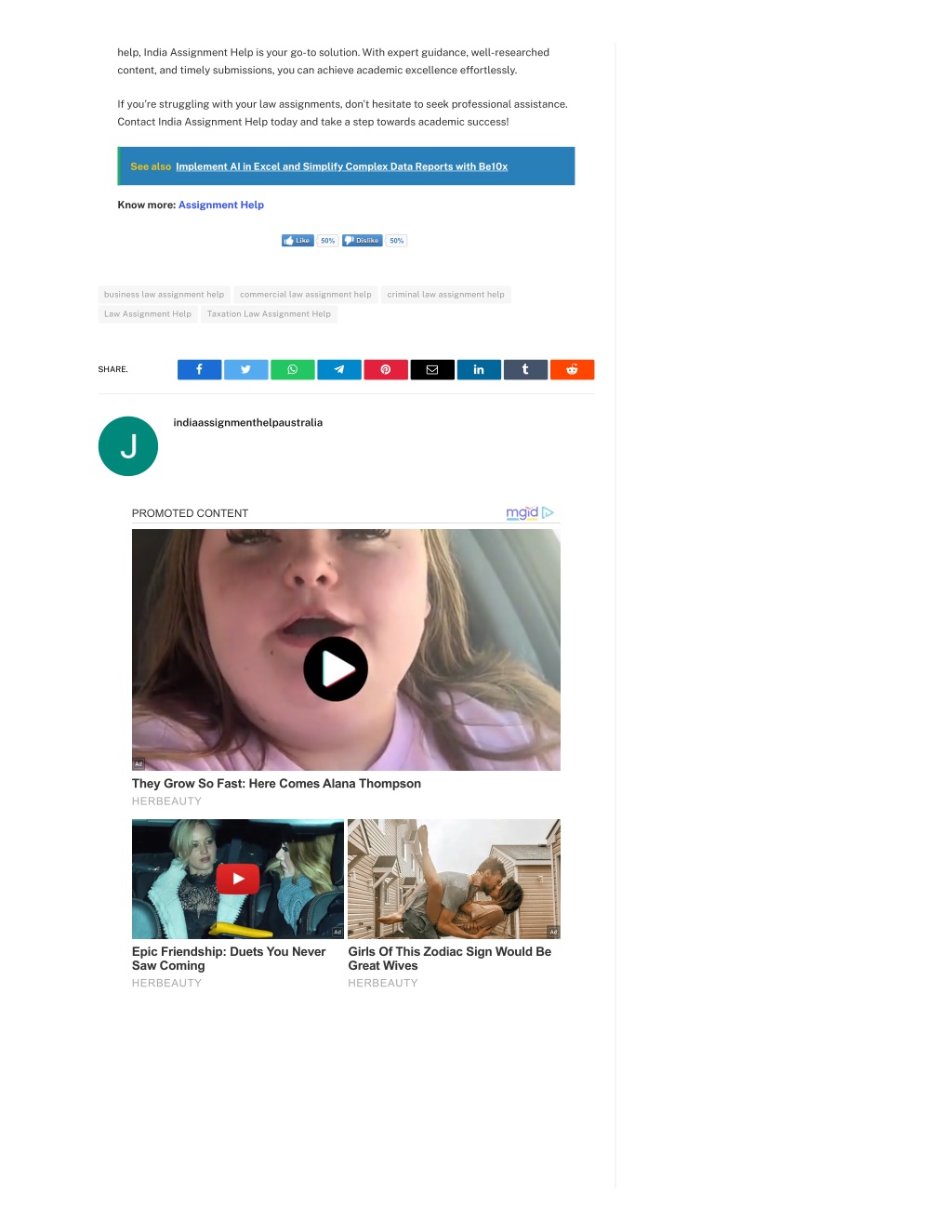Share the article via Telegram
952x1232 pixels.
[x=339, y=370]
